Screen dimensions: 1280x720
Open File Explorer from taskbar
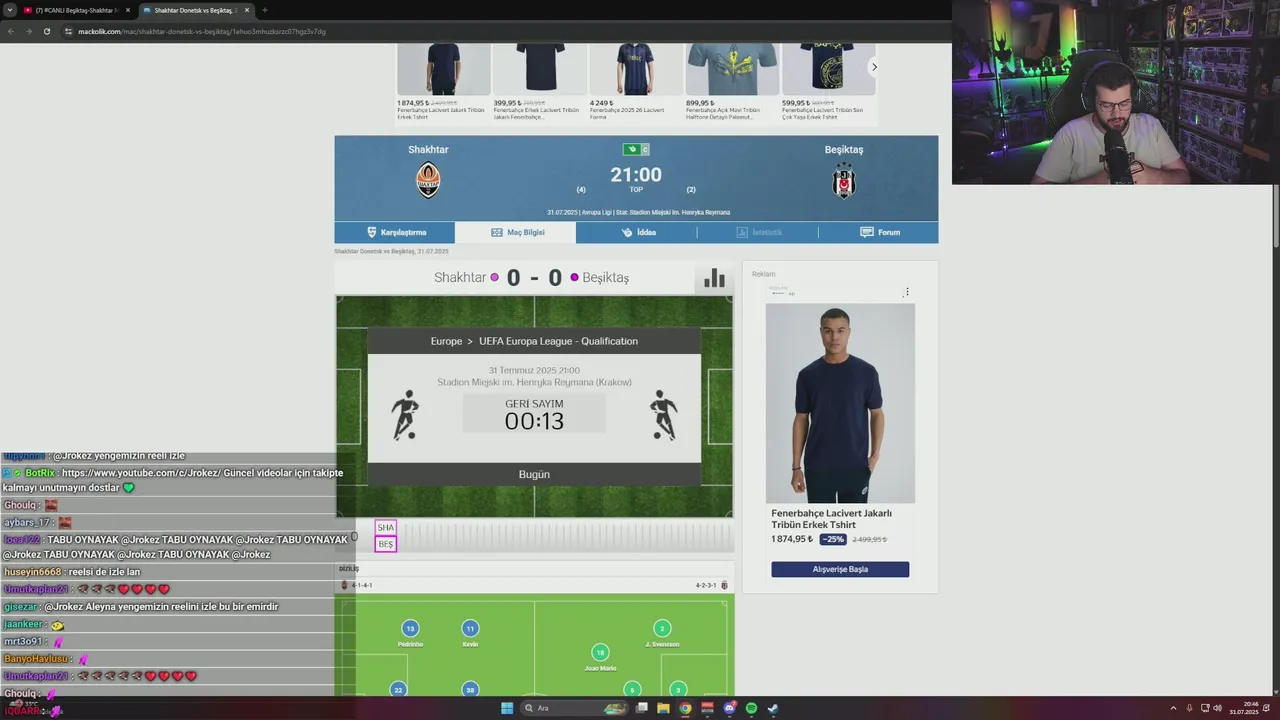click(x=663, y=708)
